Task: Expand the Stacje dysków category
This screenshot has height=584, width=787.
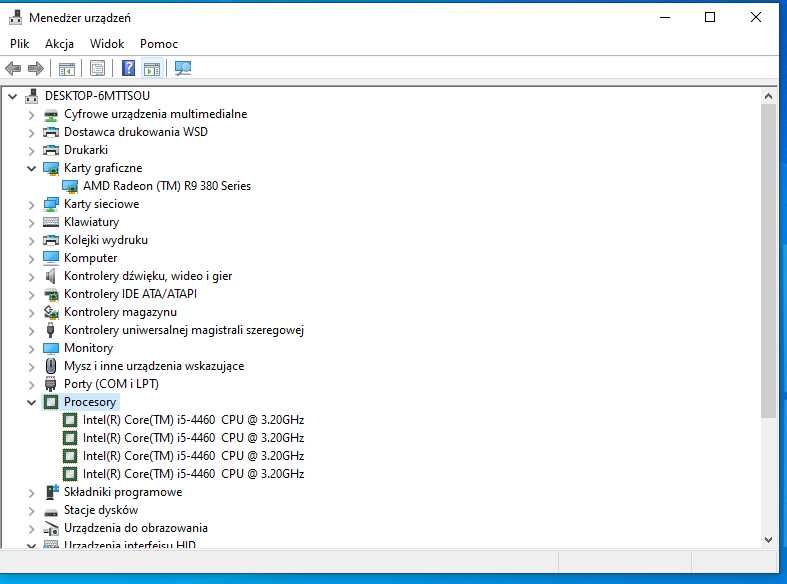Action: coord(32,511)
